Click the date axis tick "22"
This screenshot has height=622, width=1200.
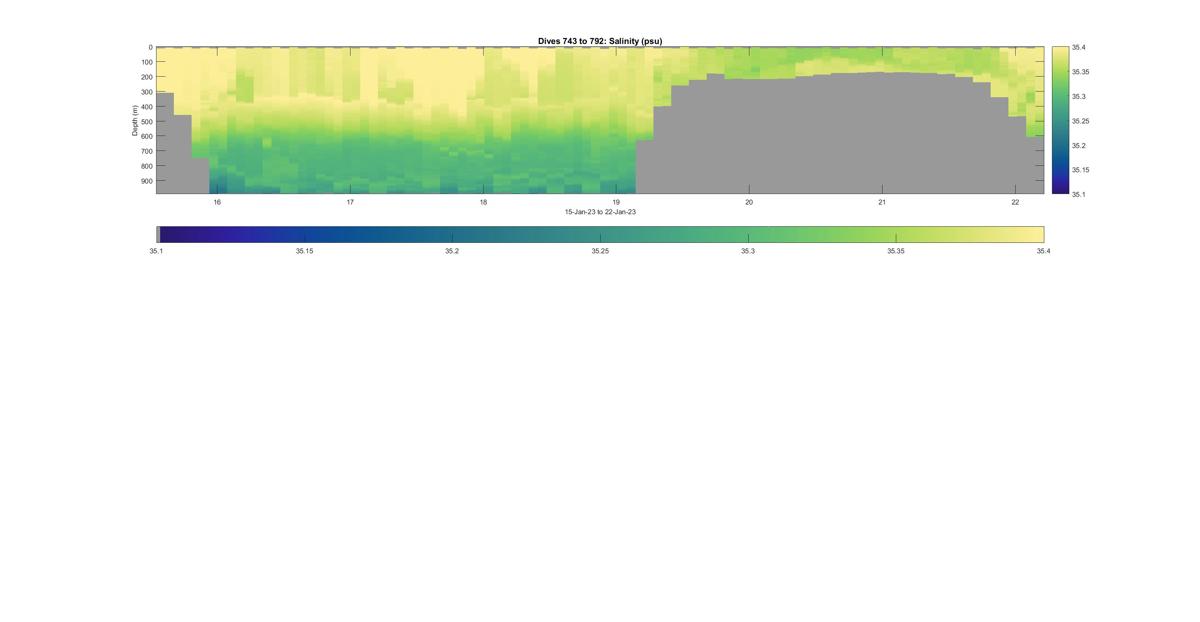point(1015,202)
